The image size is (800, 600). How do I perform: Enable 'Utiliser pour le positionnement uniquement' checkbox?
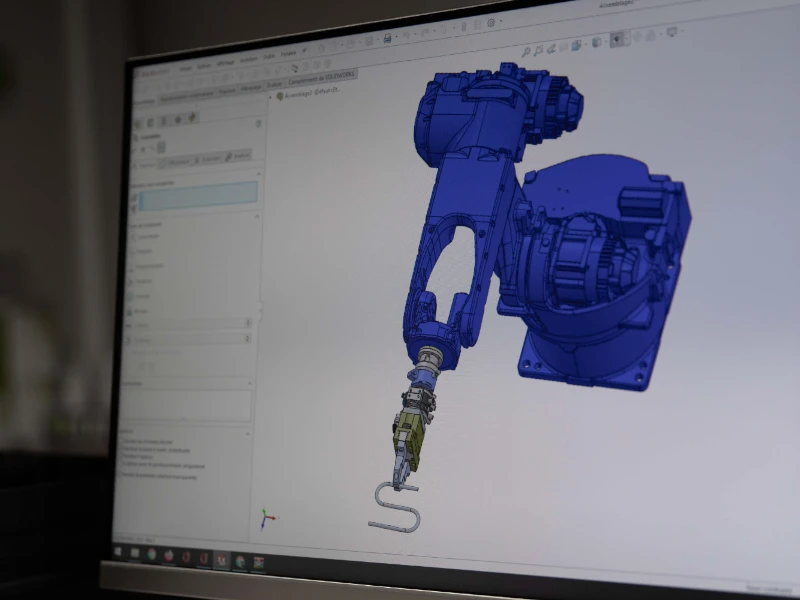point(122,466)
